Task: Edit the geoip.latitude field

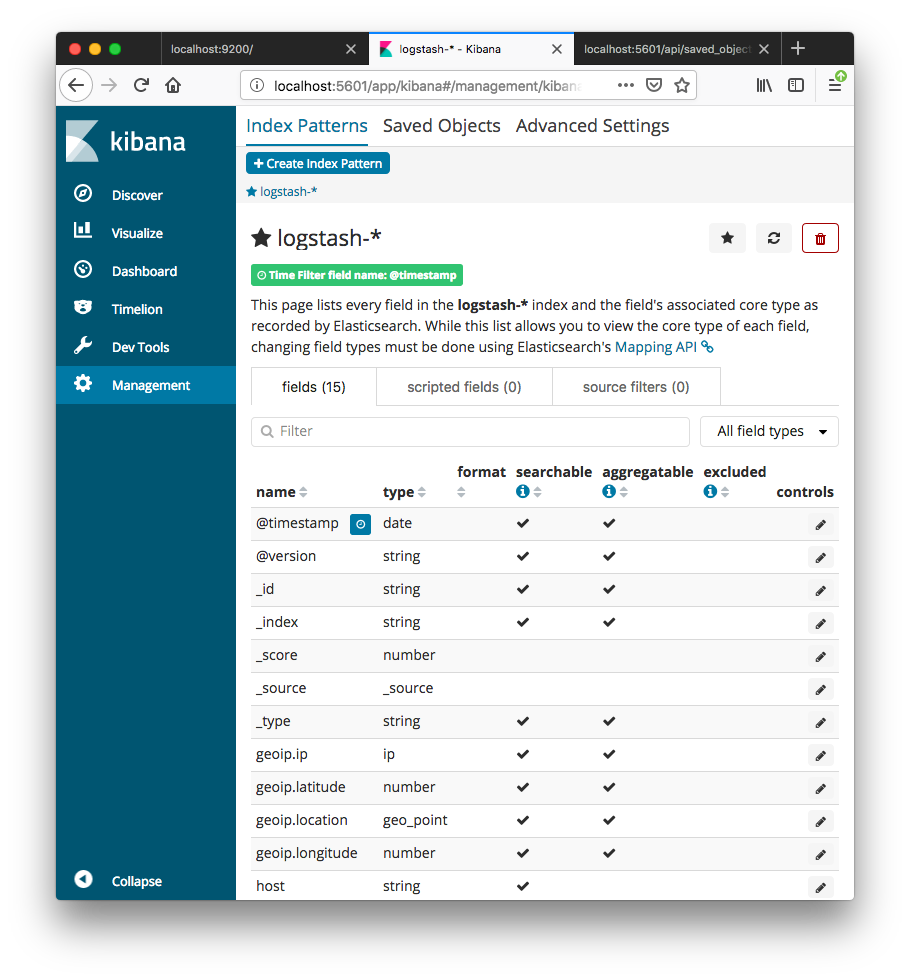Action: pyautogui.click(x=821, y=789)
